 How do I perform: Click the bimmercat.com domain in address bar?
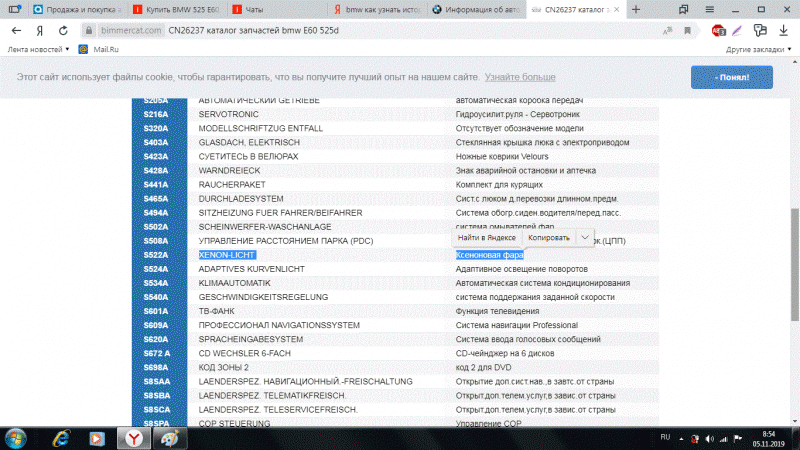pos(131,31)
